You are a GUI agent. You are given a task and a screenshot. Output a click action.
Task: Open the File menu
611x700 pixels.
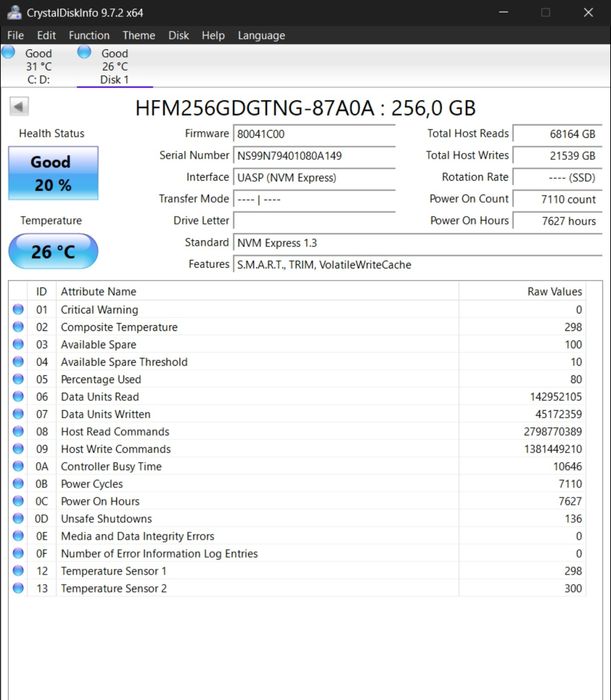tap(16, 35)
